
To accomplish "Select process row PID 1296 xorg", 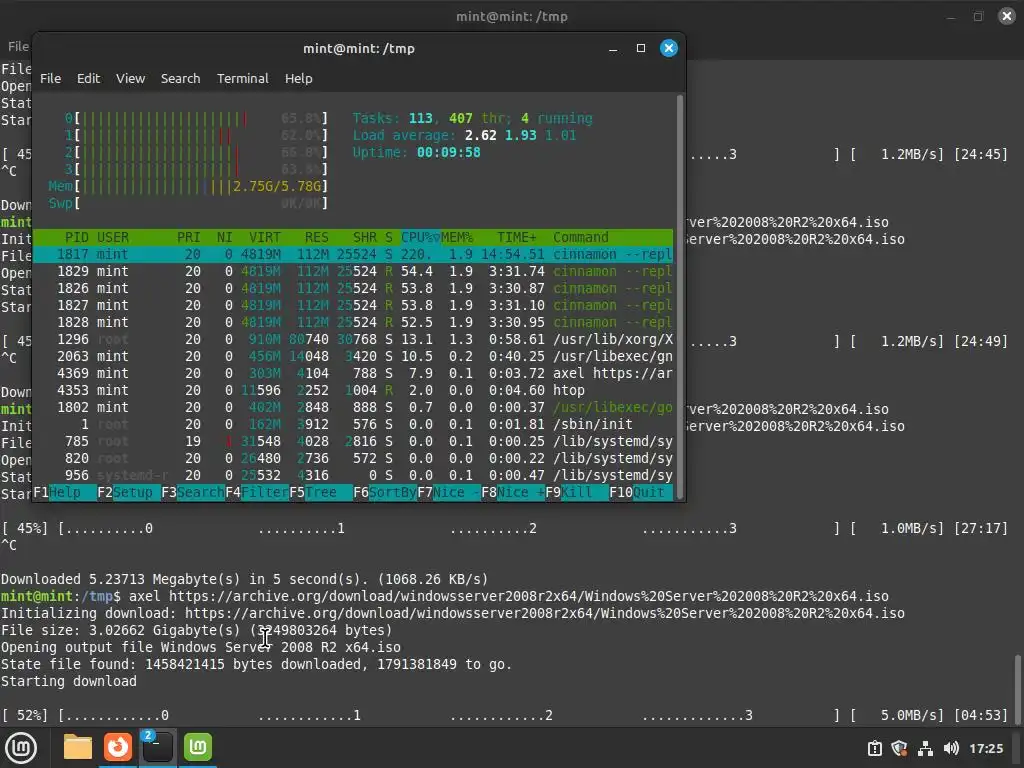I will (x=353, y=339).
